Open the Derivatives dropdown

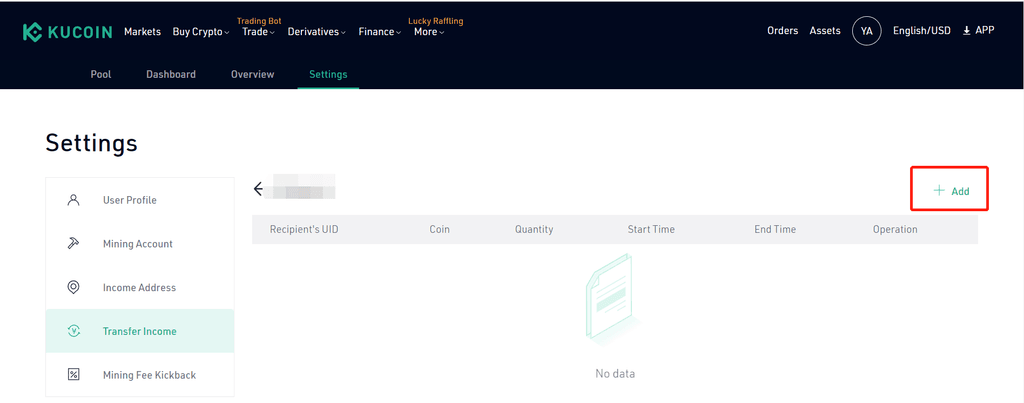[317, 31]
